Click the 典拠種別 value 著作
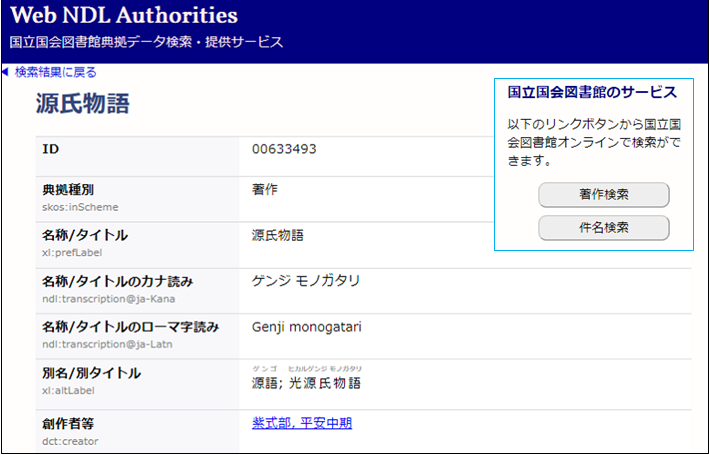Image resolution: width=709 pixels, height=455 pixels. point(265,189)
